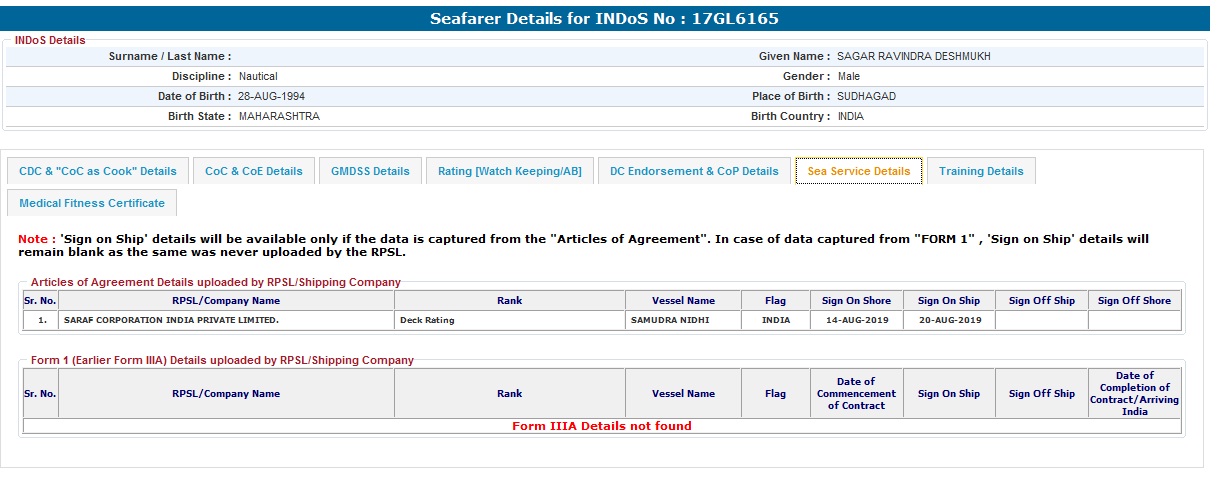Switch to the Training Details tab
The width and height of the screenshot is (1226, 477).
981,171
